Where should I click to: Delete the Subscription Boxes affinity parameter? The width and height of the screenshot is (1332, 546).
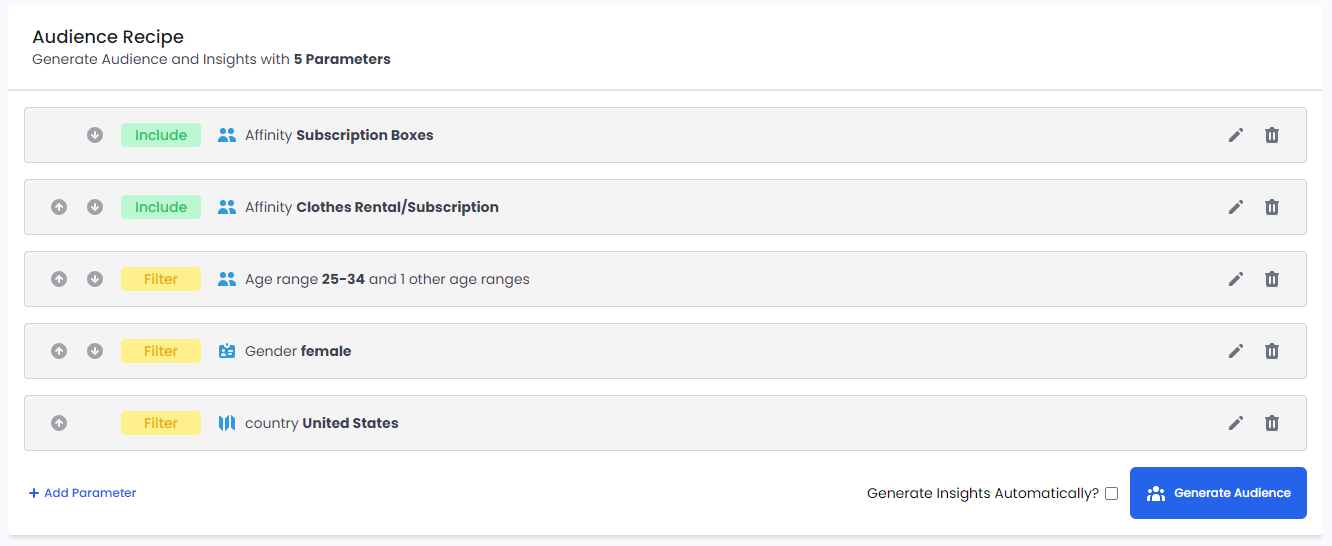coord(1272,135)
